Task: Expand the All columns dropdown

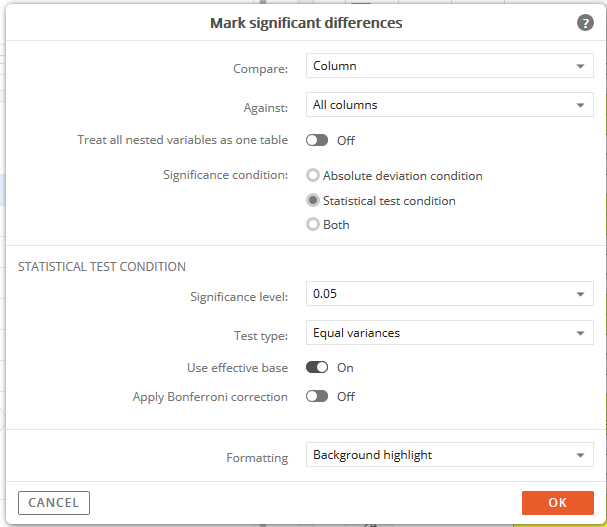Action: point(449,105)
